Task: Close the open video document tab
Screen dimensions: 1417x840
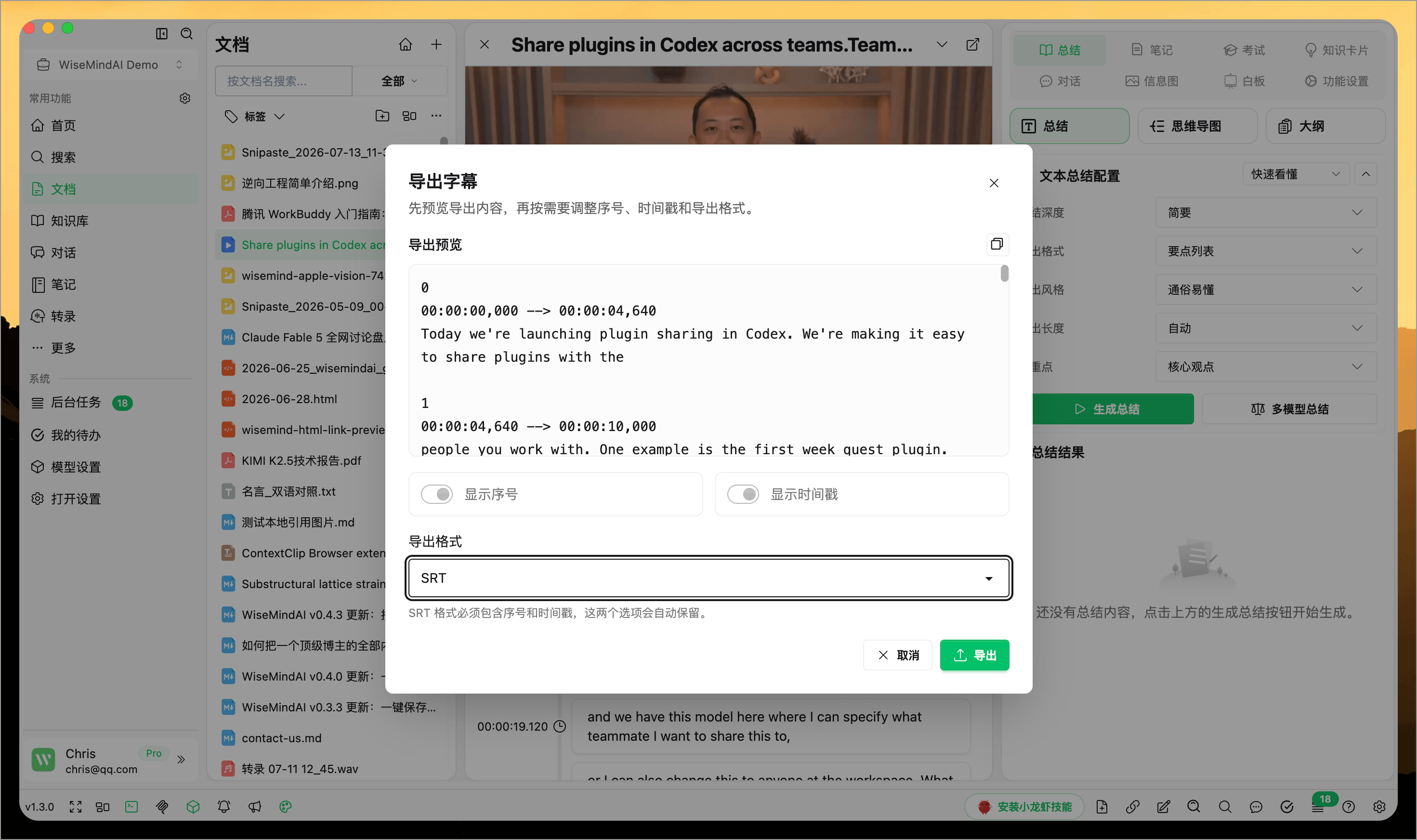Action: [485, 45]
